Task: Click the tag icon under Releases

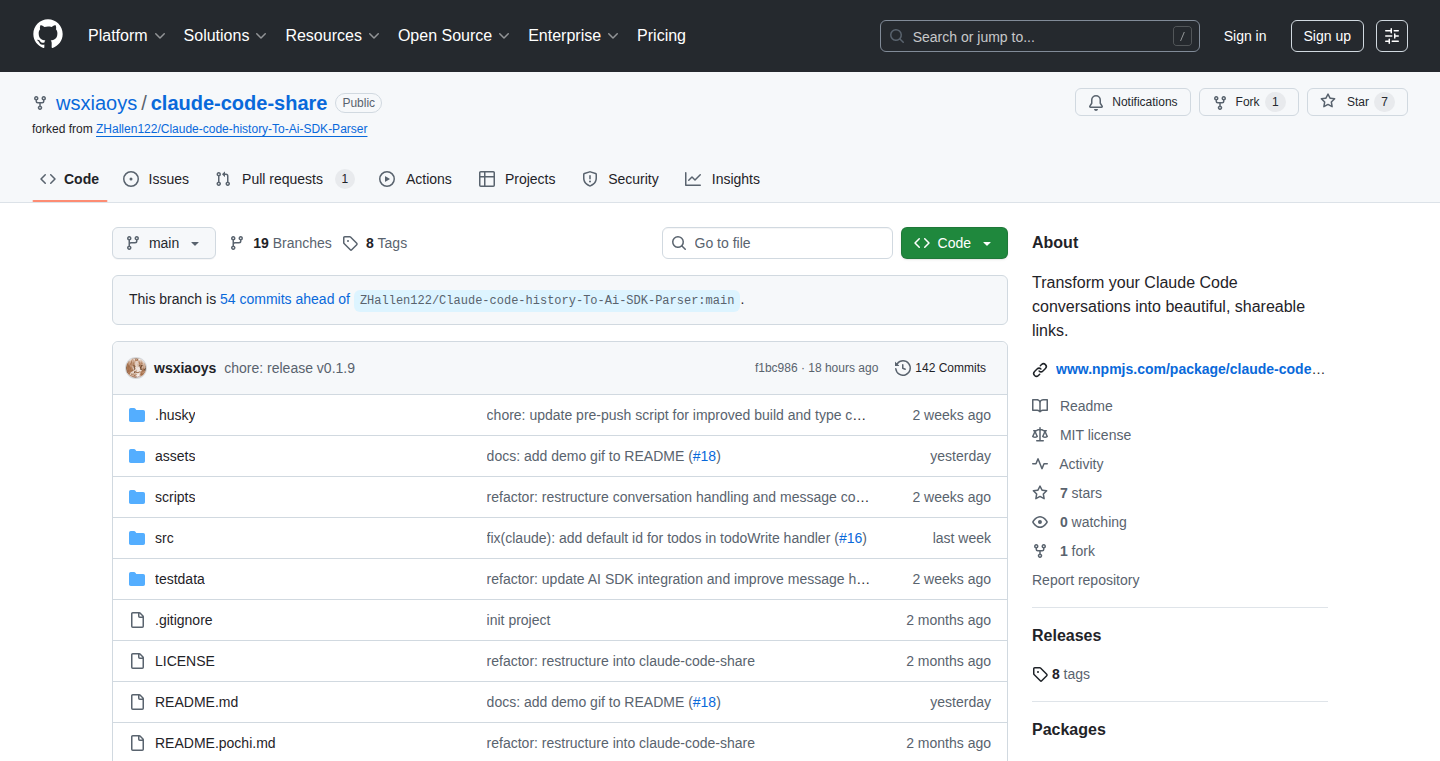Action: tap(1040, 675)
